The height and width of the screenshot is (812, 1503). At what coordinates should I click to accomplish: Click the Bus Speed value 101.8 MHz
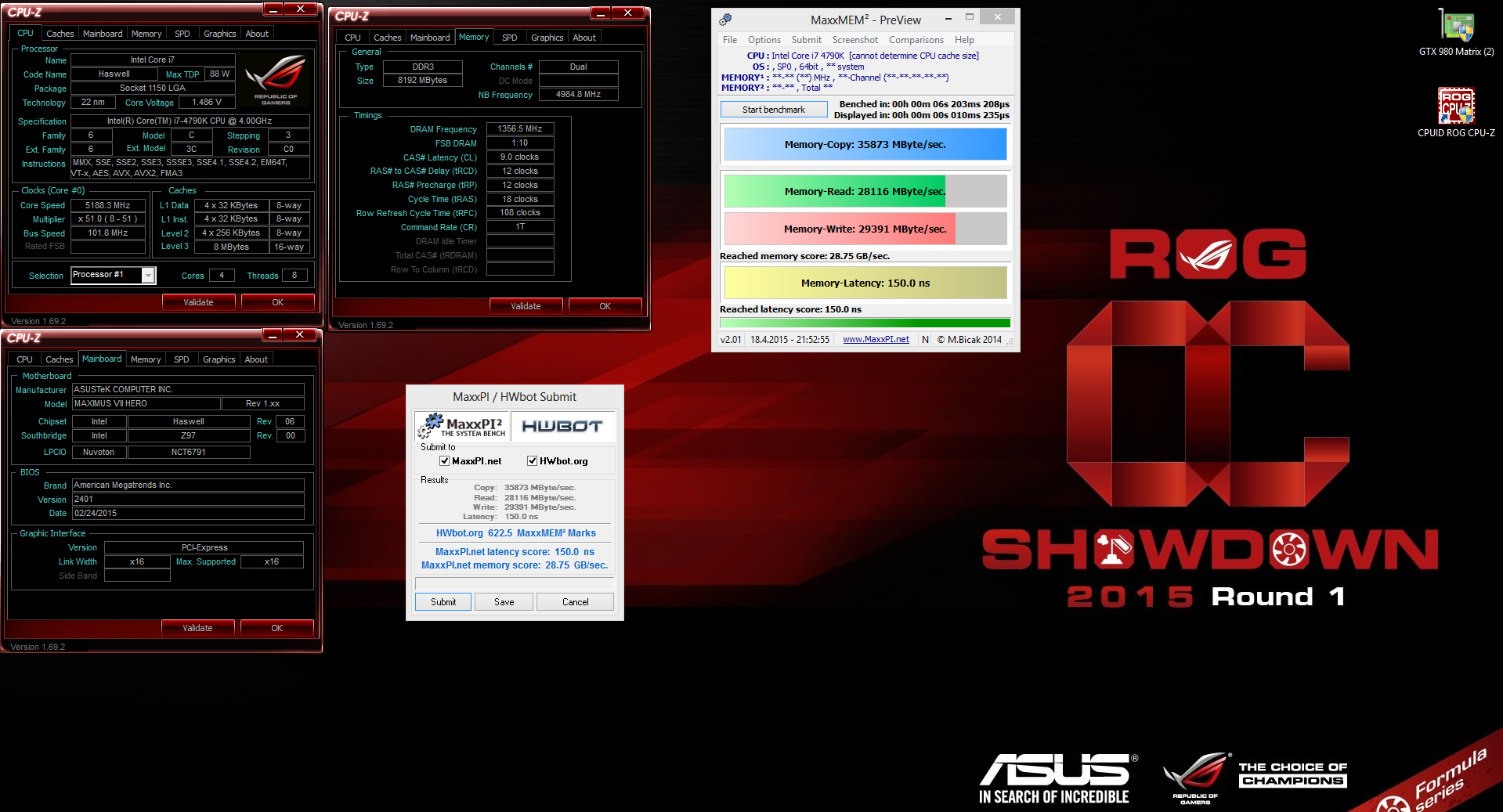(x=108, y=233)
